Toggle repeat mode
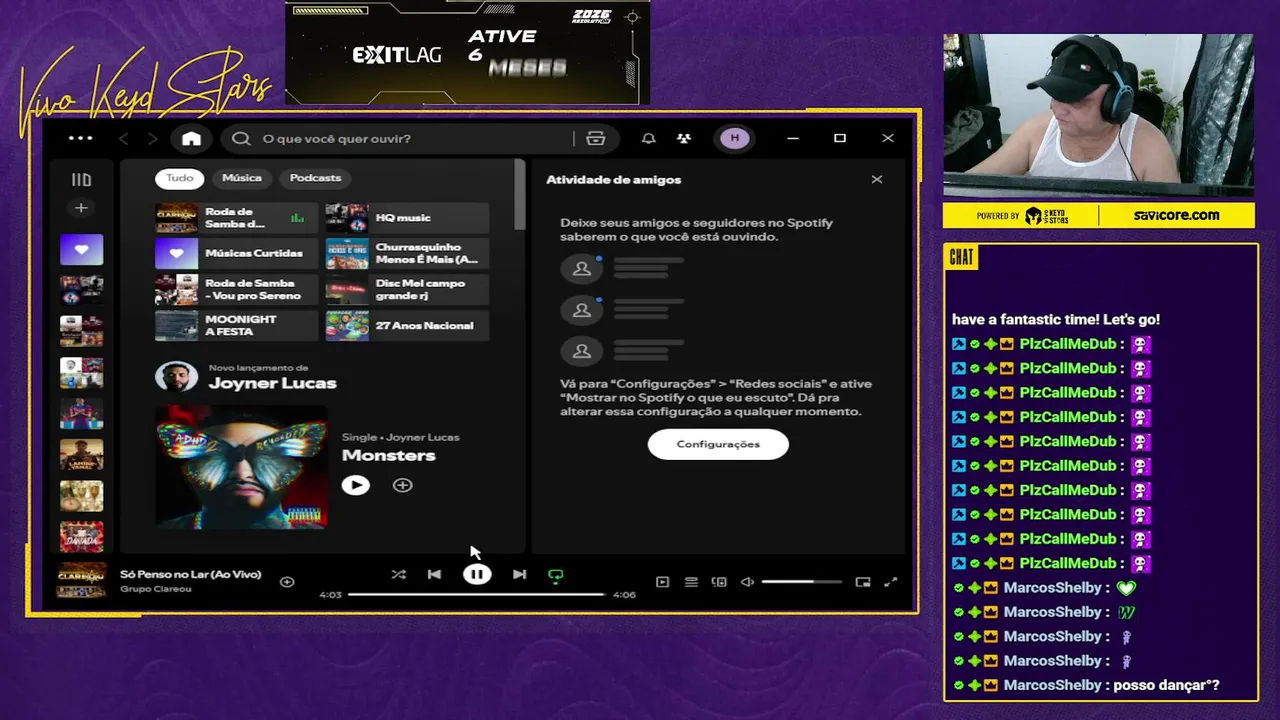The width and height of the screenshot is (1280, 720). 556,575
